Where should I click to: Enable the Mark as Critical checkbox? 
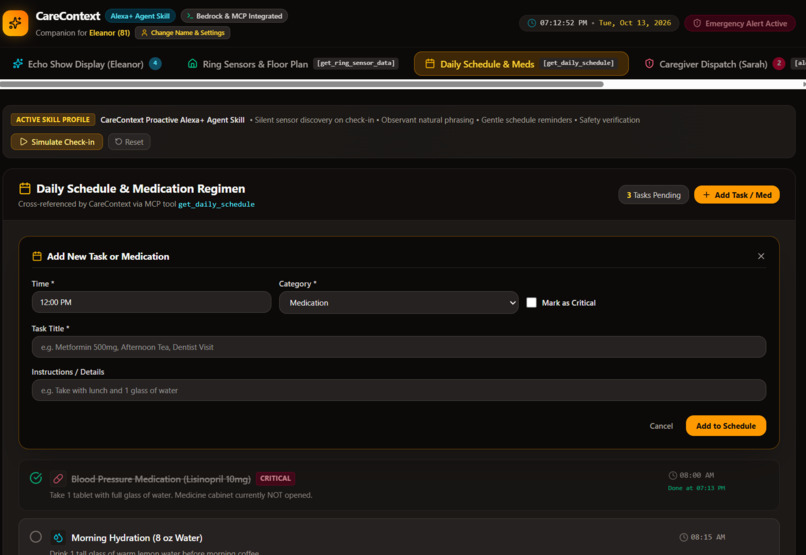tap(532, 303)
